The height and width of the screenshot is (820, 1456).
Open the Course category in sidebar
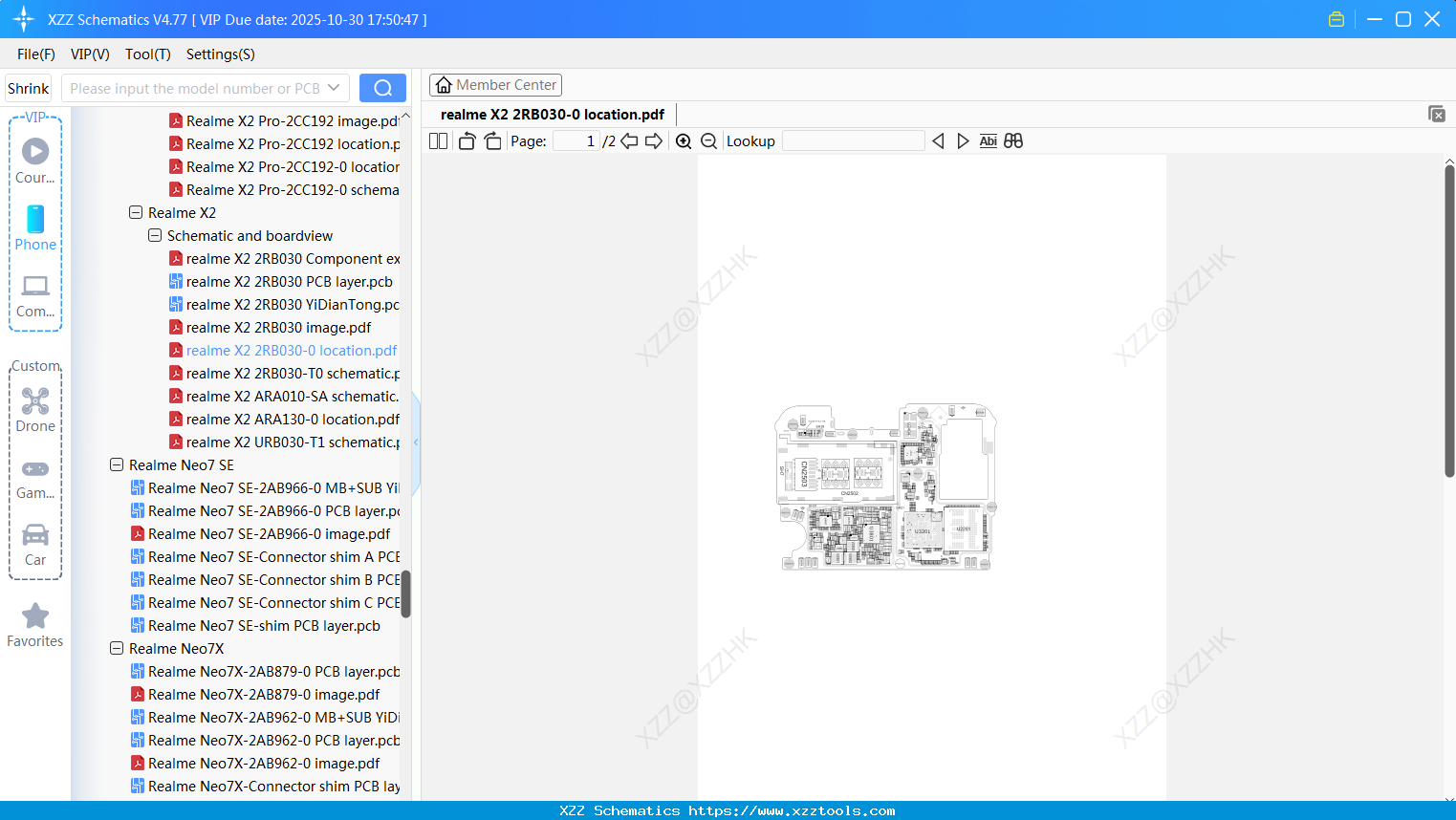(x=35, y=162)
